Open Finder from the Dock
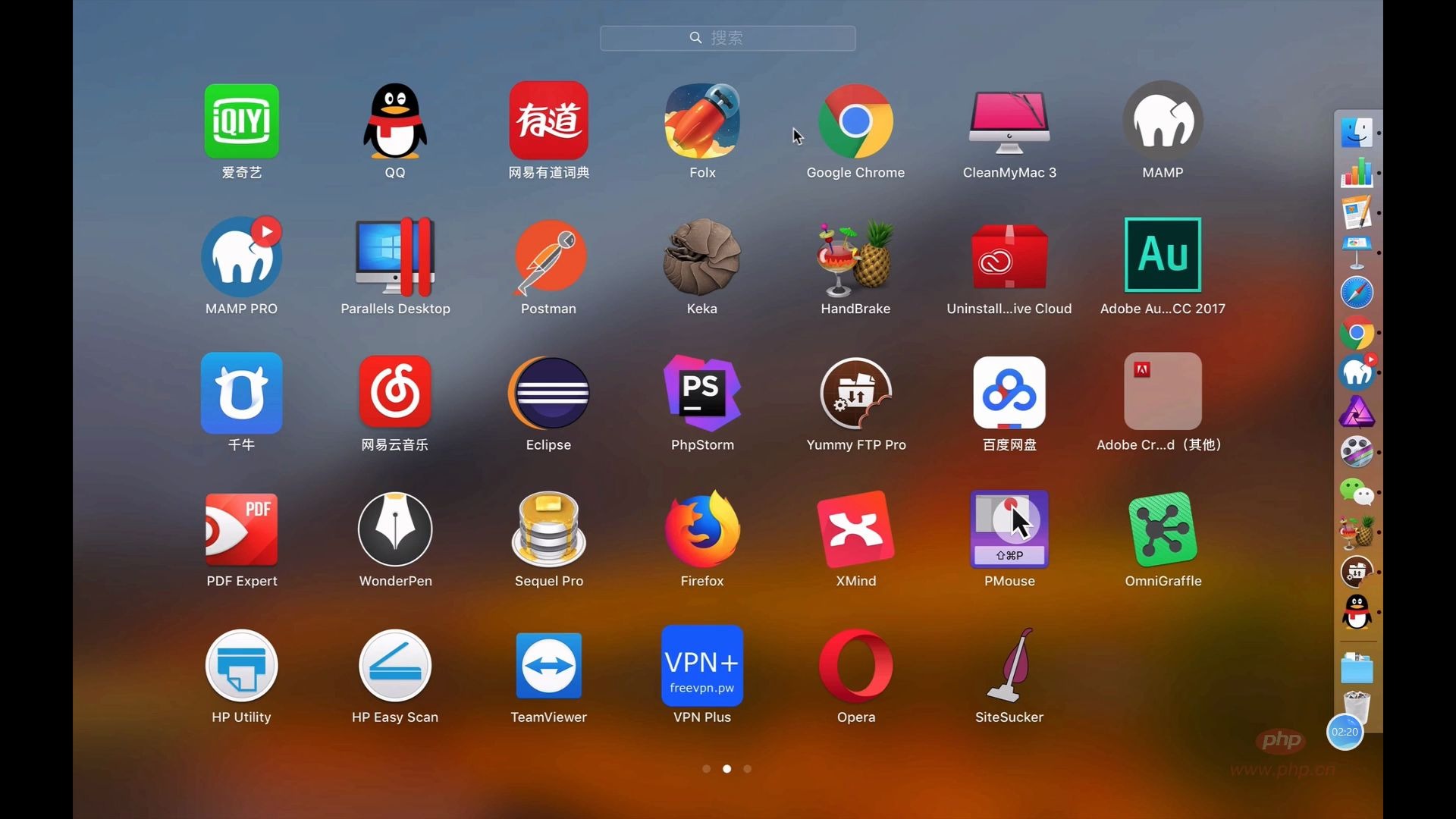Screen dimensions: 1456x819 [1357, 133]
